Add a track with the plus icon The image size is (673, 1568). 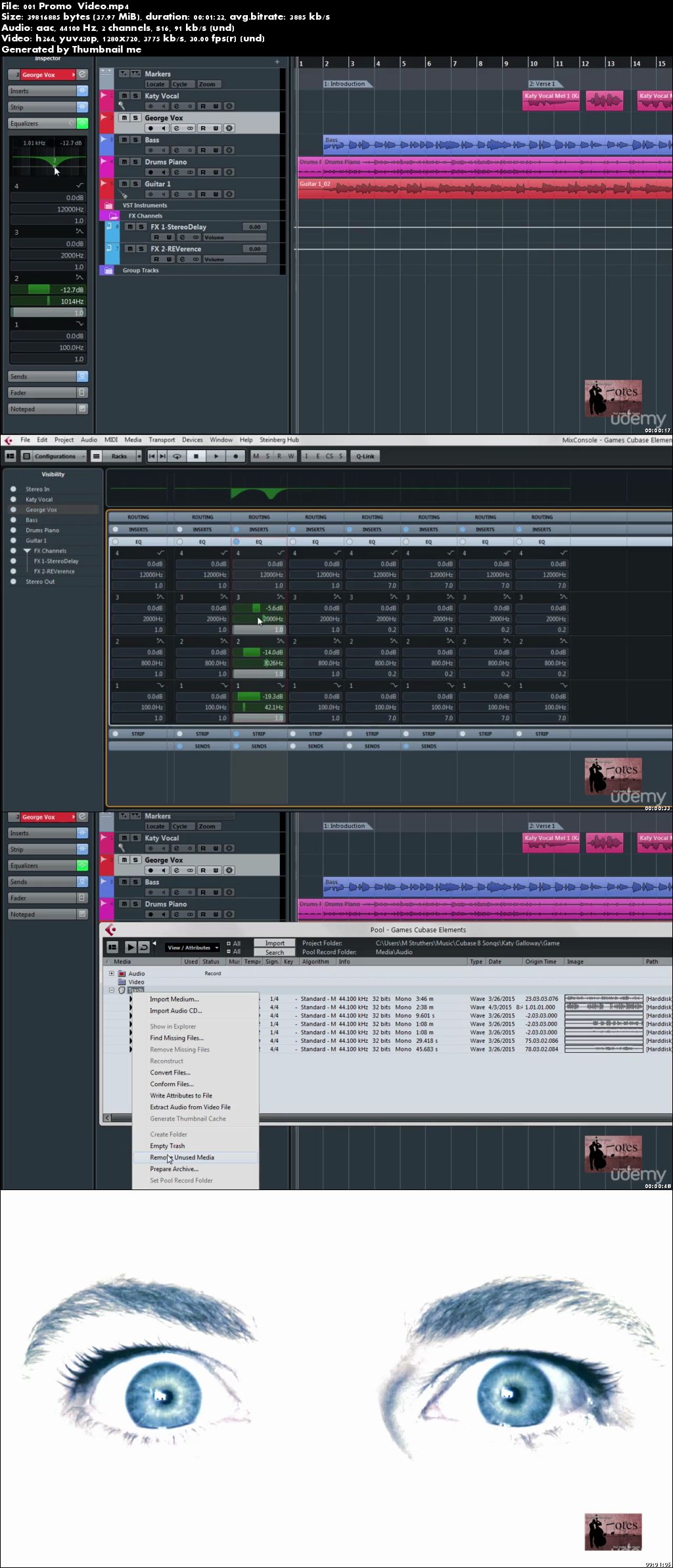point(277,62)
